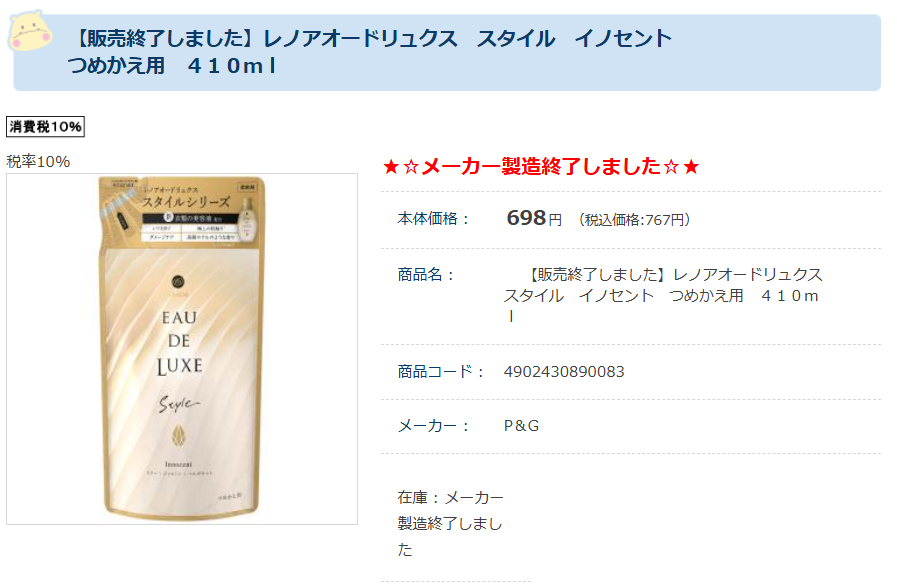Image resolution: width=897 pixels, height=585 pixels.
Task: Click the maker name P&G
Action: coord(521,425)
